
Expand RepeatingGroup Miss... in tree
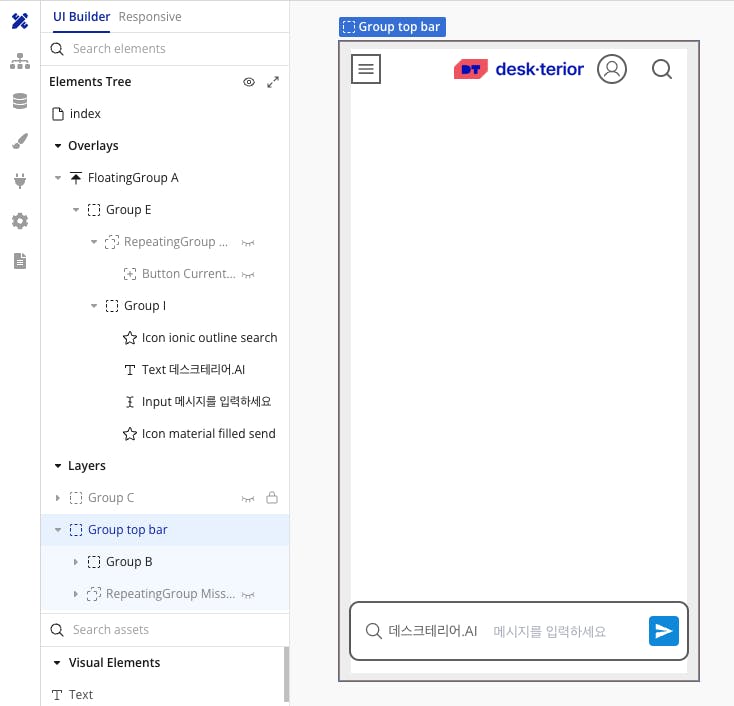[75, 594]
